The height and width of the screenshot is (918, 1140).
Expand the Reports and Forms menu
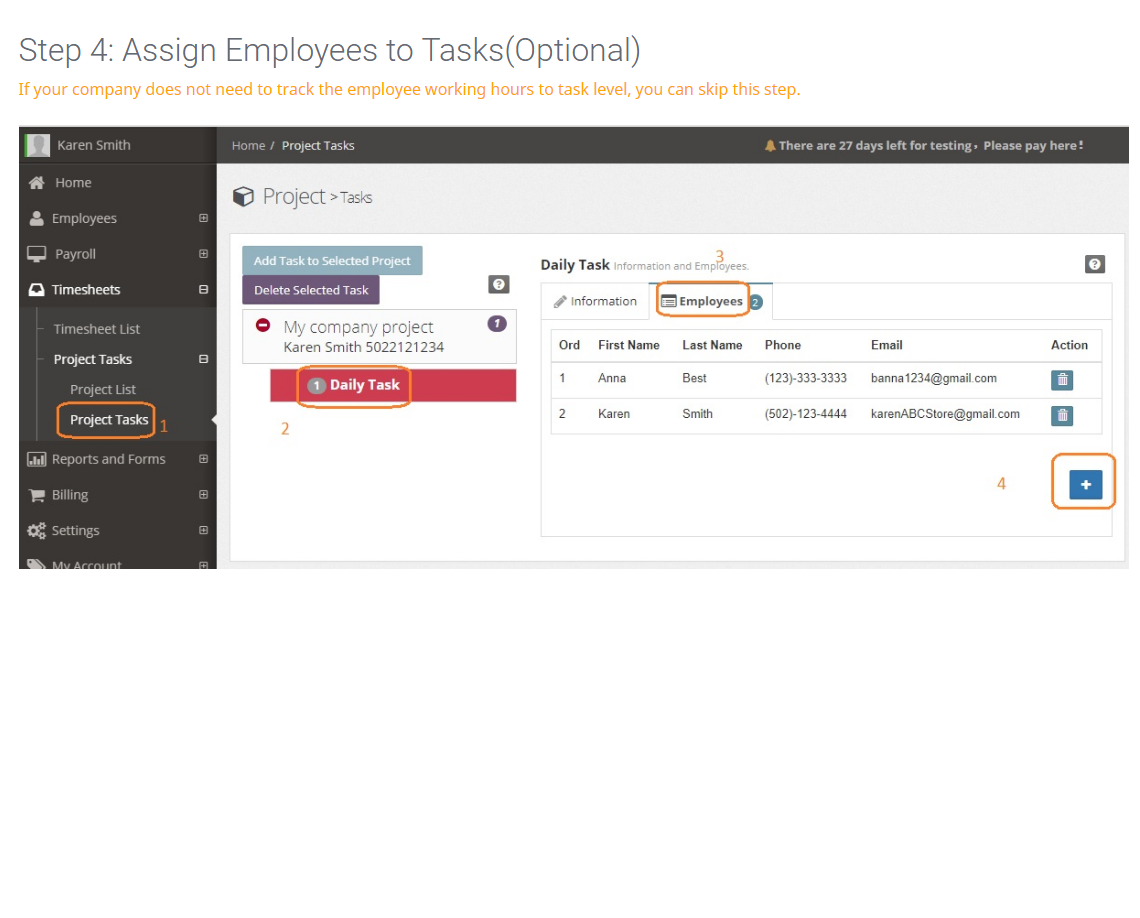point(204,459)
